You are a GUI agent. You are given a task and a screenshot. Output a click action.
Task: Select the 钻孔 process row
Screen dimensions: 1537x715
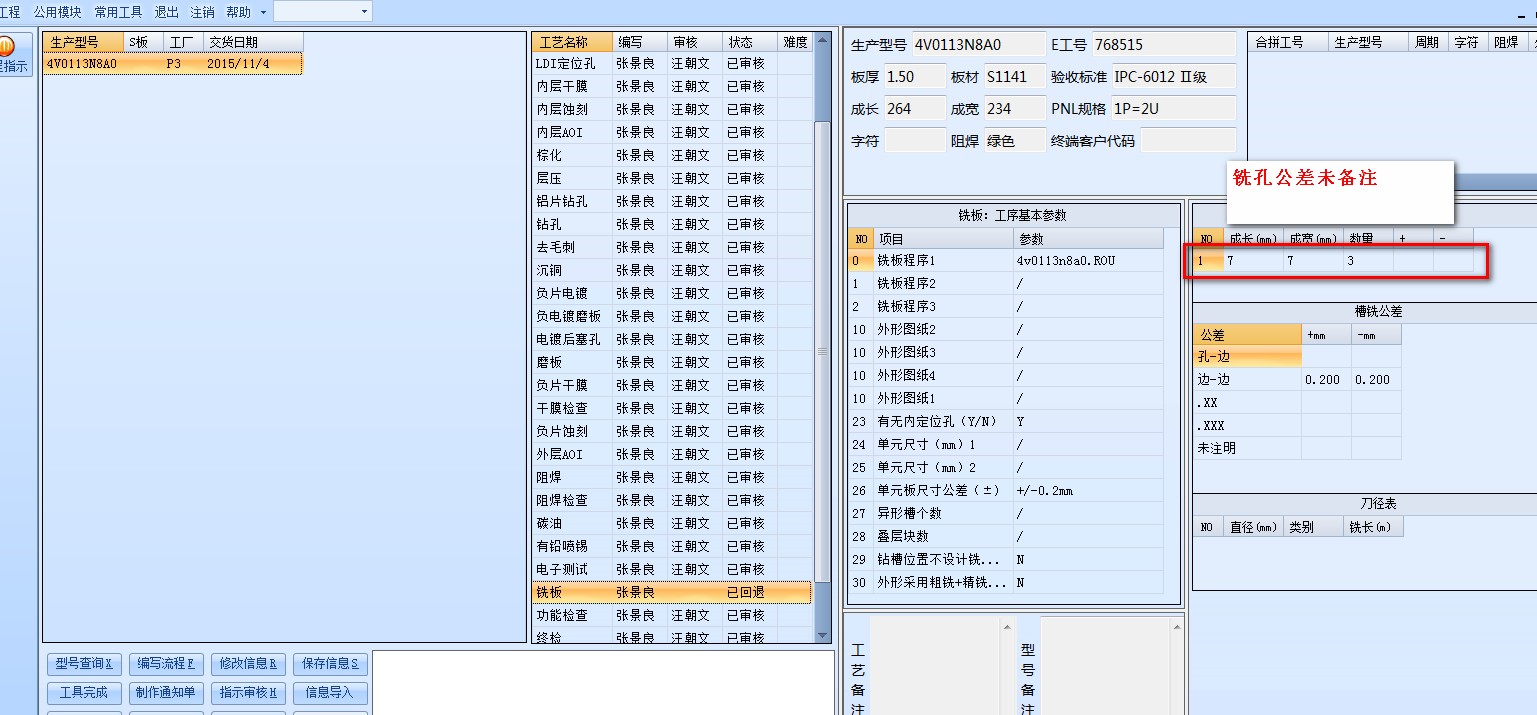point(672,224)
